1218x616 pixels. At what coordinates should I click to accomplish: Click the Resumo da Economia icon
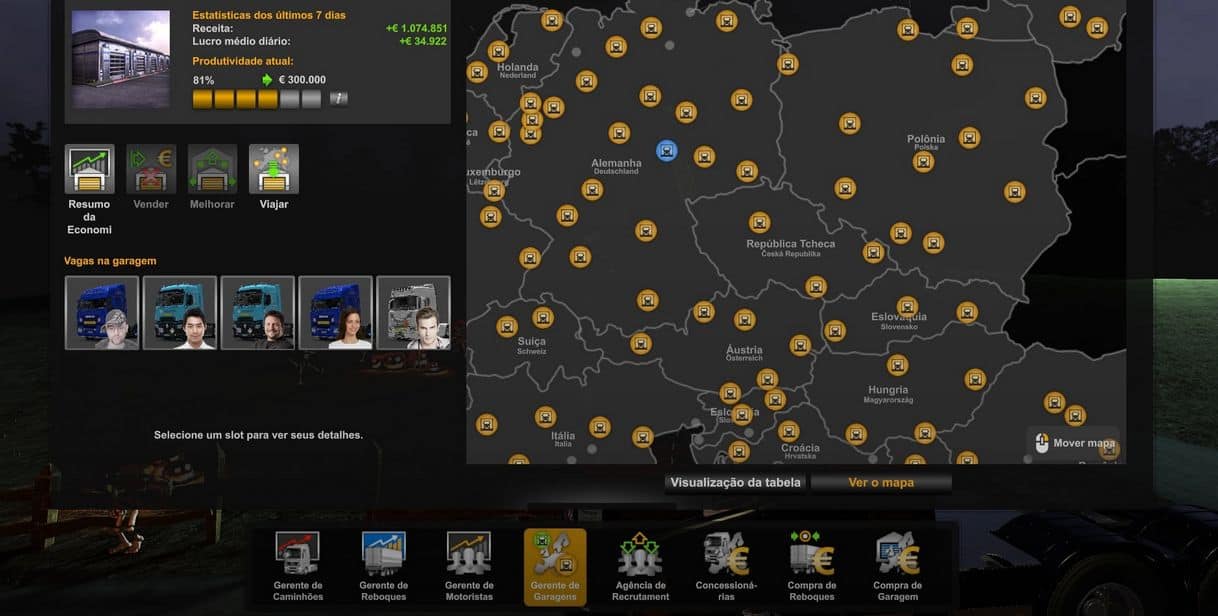tap(89, 169)
